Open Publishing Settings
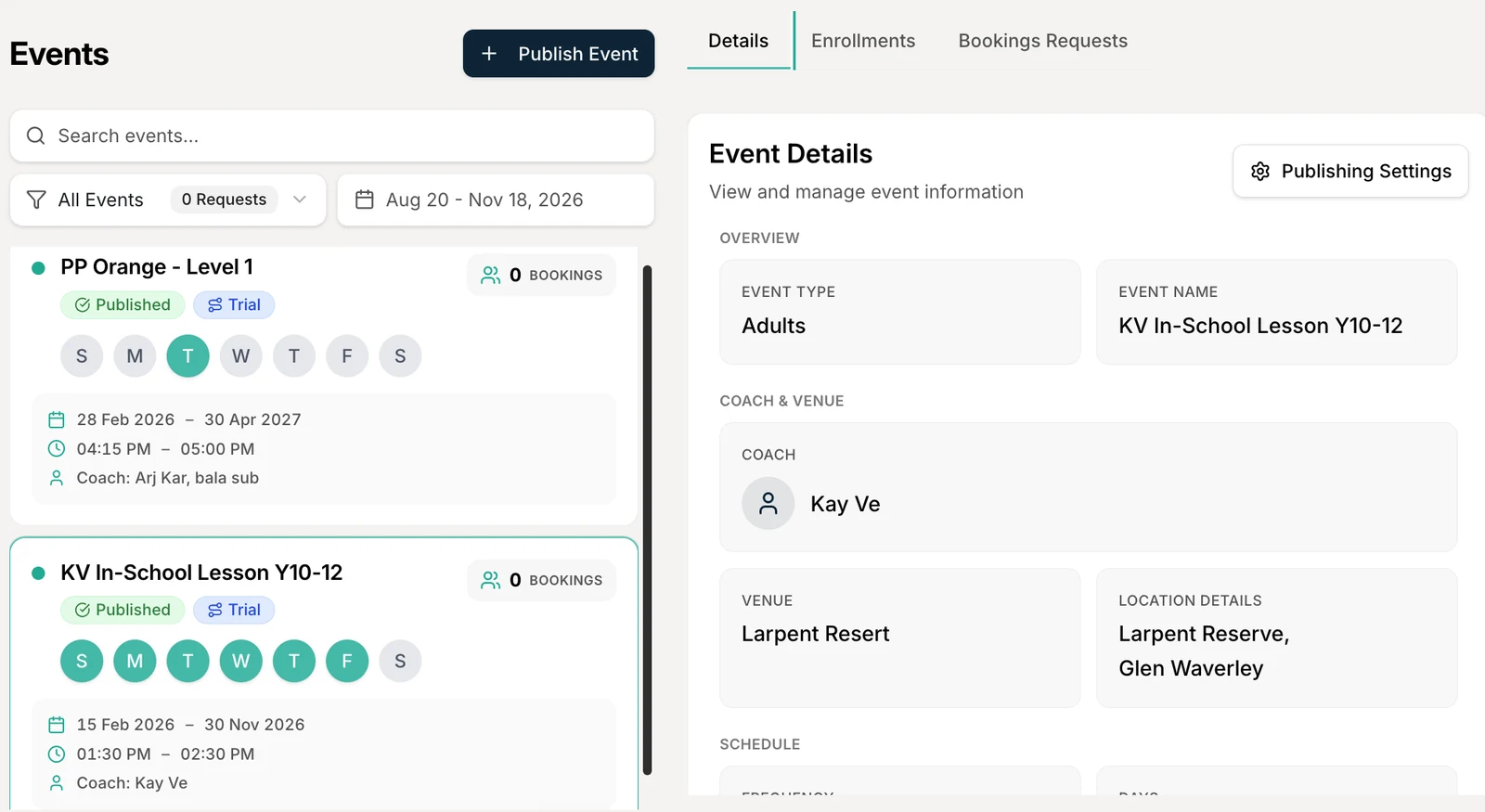Image resolution: width=1485 pixels, height=812 pixels. pyautogui.click(x=1350, y=172)
